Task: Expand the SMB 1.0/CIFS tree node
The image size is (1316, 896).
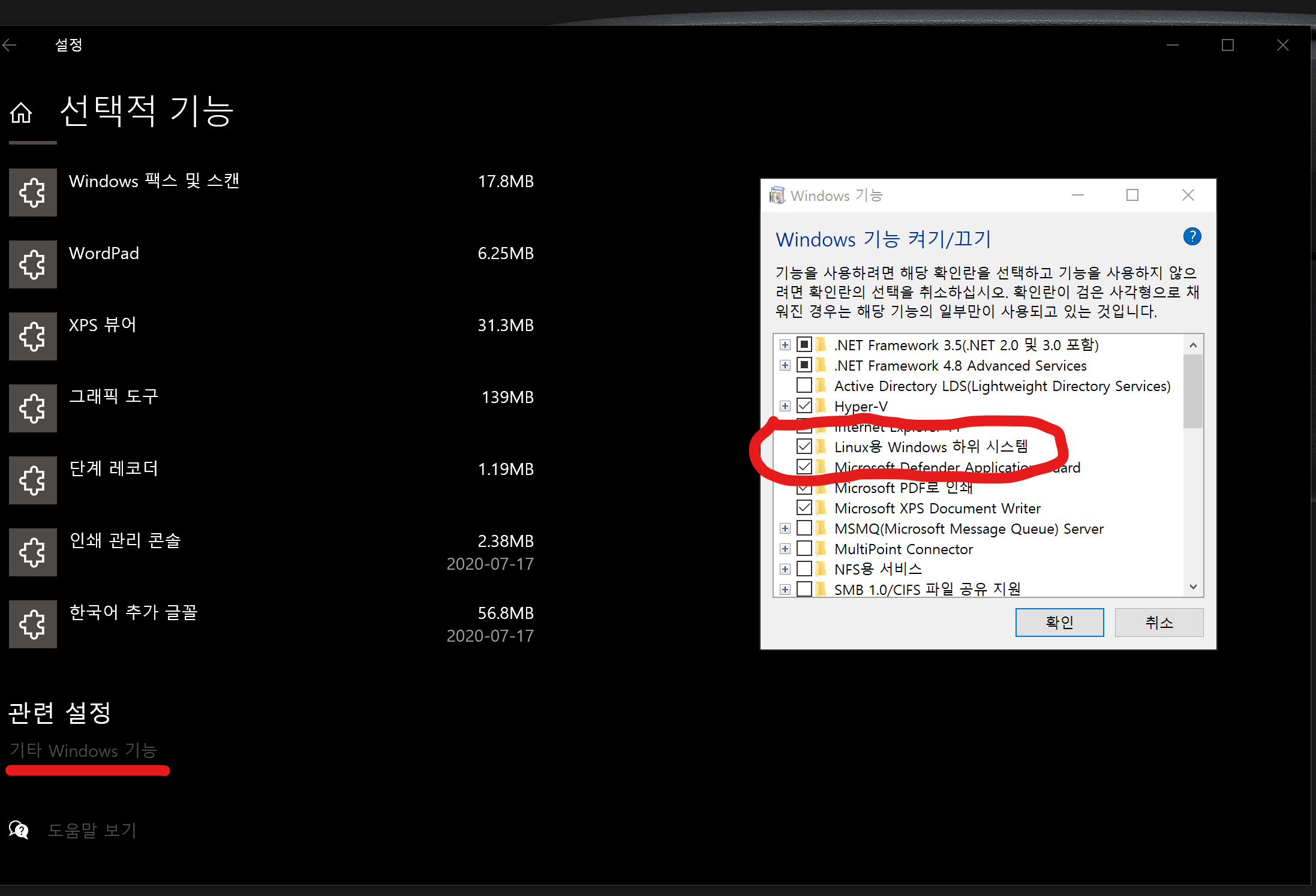Action: [785, 590]
